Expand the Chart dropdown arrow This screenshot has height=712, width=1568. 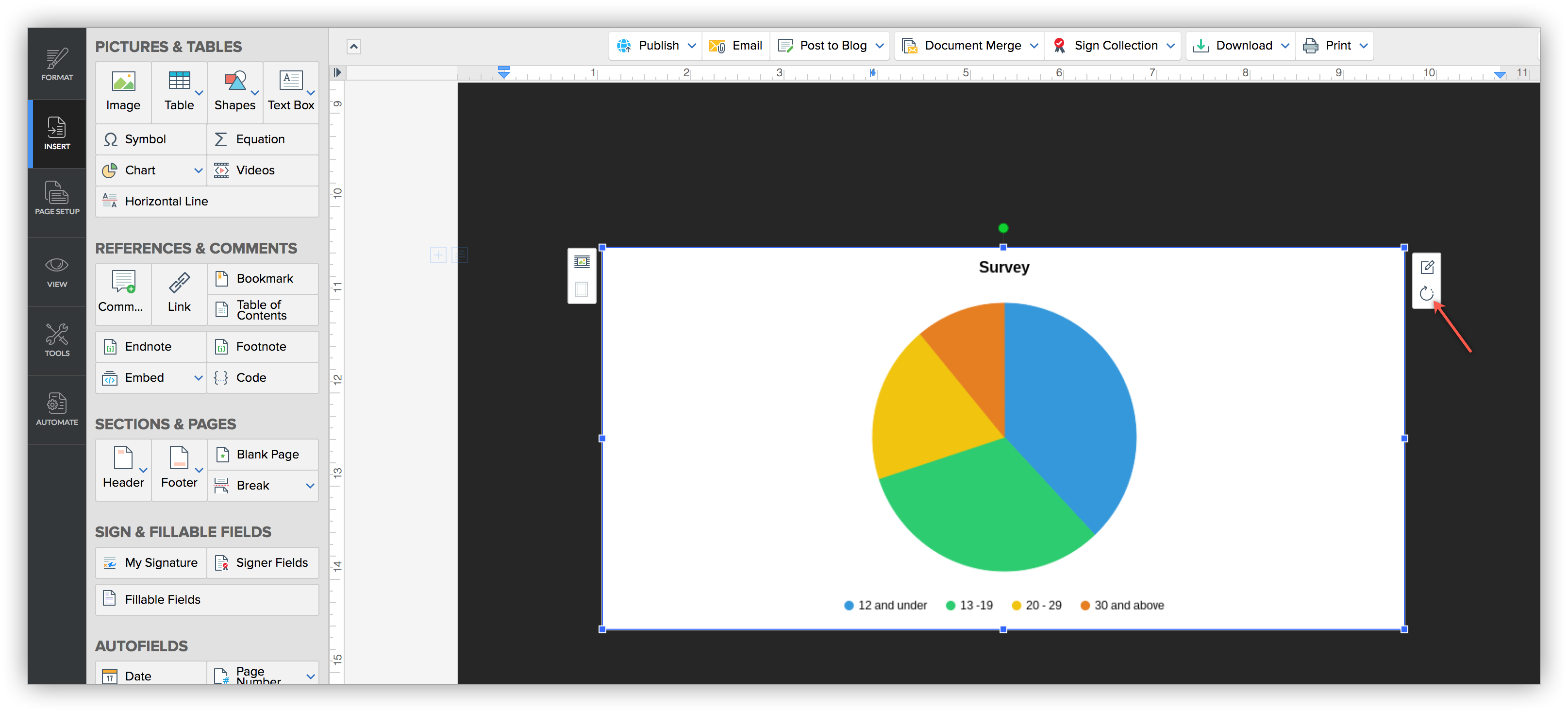point(198,170)
